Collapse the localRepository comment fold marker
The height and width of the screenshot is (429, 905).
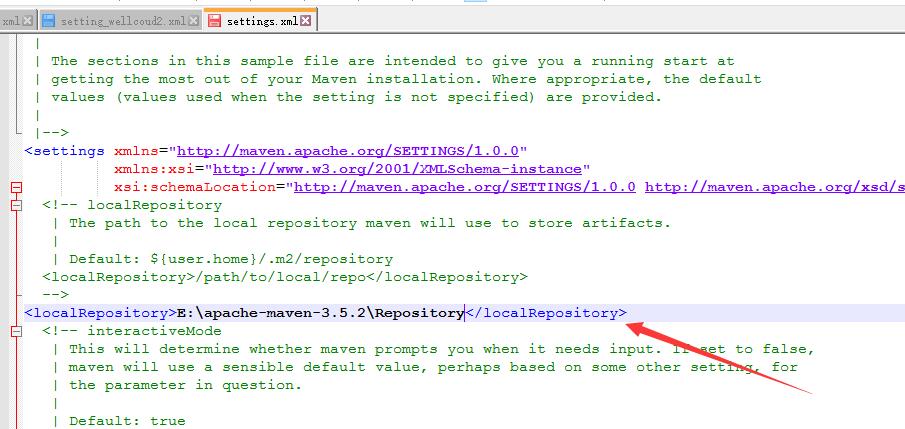pyautogui.click(x=16, y=205)
